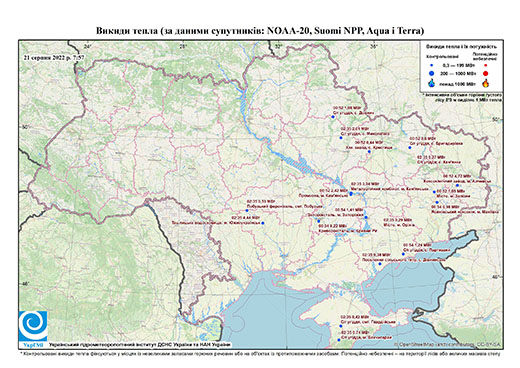Click the large blue circle in the legend
Viewport: 520px width, 368px height.
click(432, 73)
